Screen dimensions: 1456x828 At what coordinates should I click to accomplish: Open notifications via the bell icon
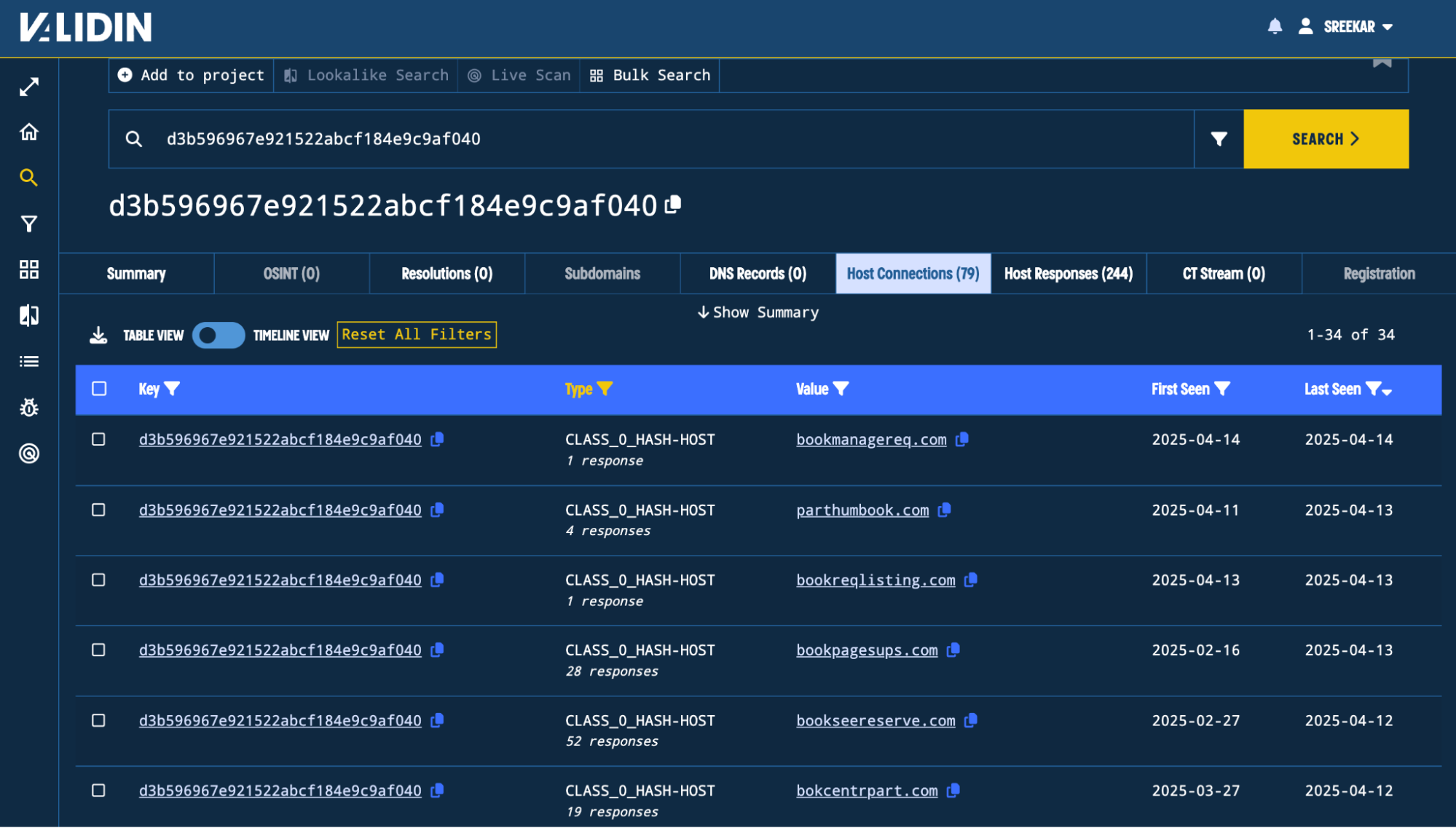click(1275, 26)
